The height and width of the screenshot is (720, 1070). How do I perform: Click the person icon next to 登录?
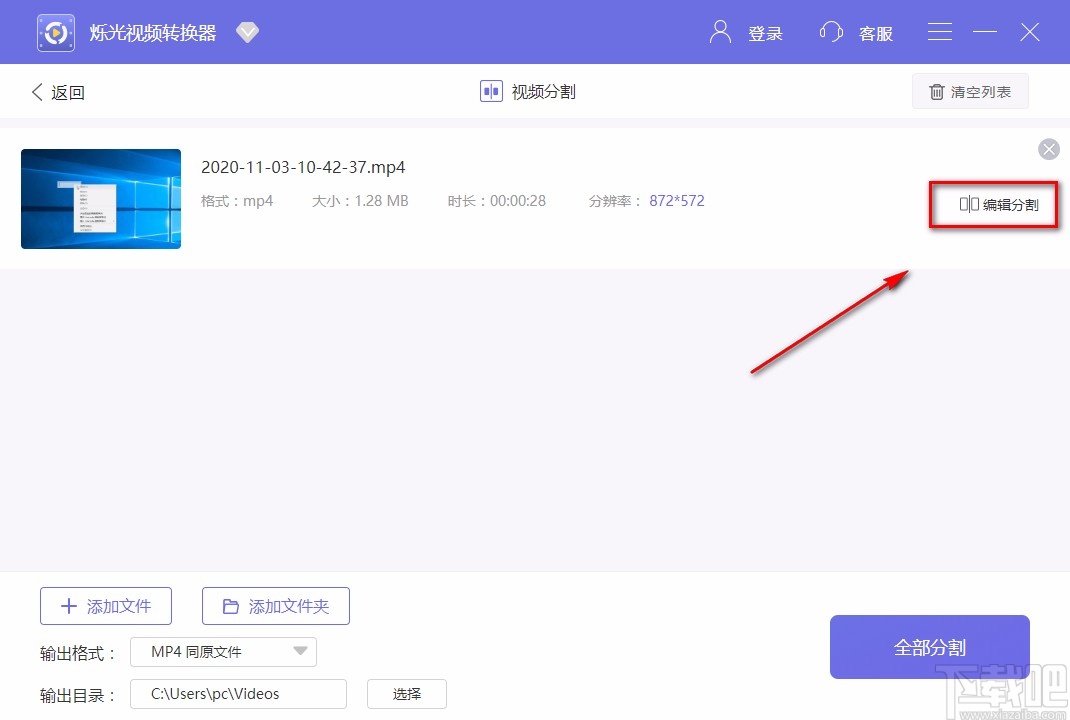point(719,31)
